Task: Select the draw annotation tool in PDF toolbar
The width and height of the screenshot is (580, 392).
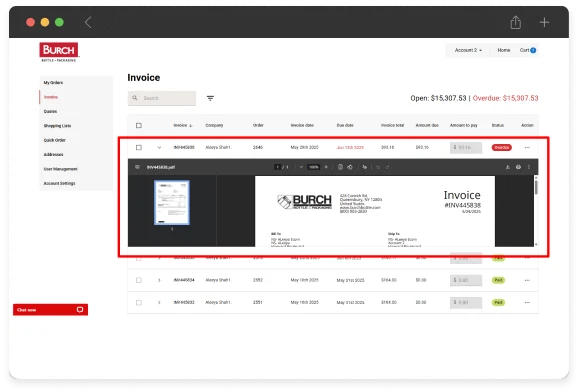Action: [365, 167]
